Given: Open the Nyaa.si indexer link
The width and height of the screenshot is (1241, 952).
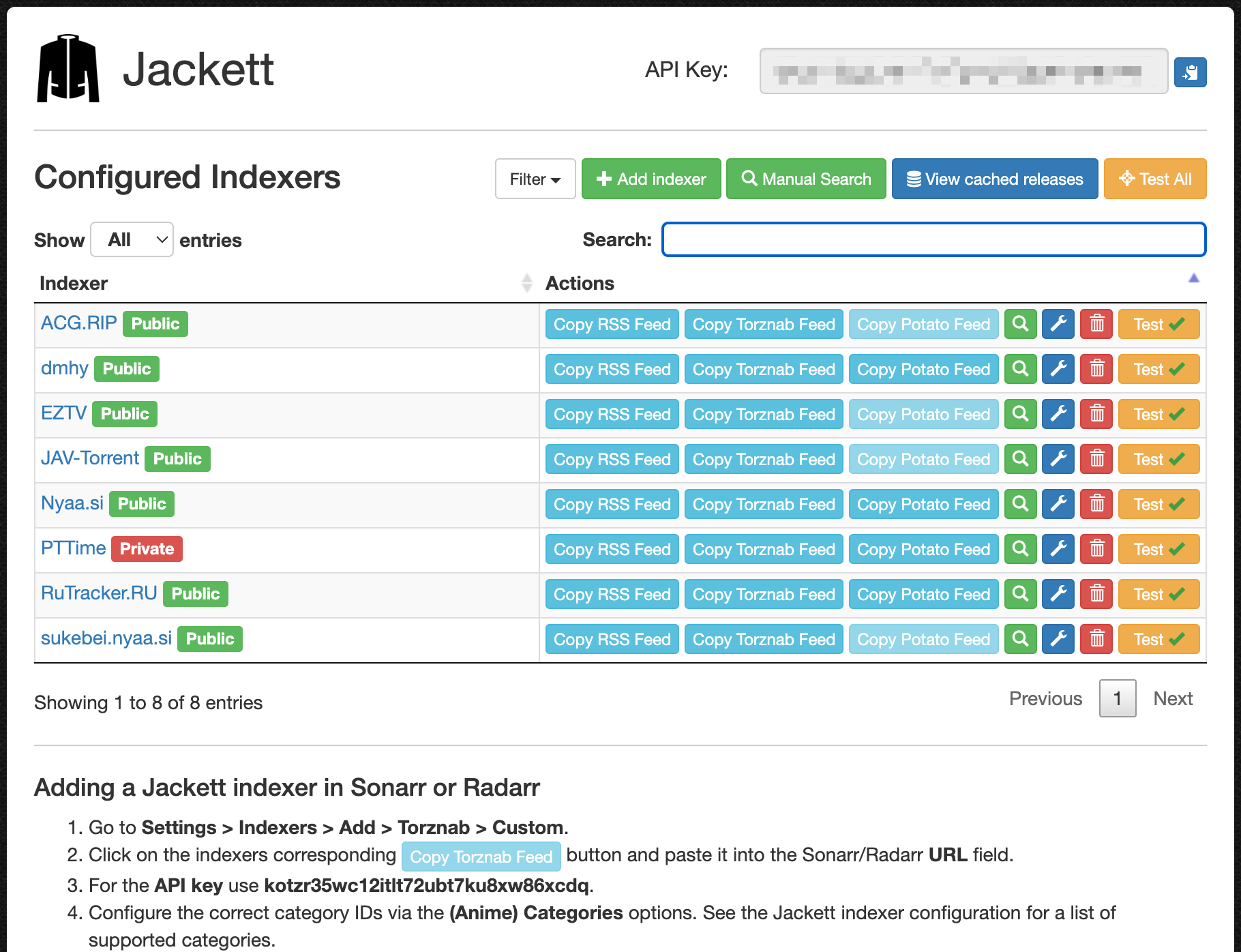Looking at the screenshot, I should coord(72,503).
